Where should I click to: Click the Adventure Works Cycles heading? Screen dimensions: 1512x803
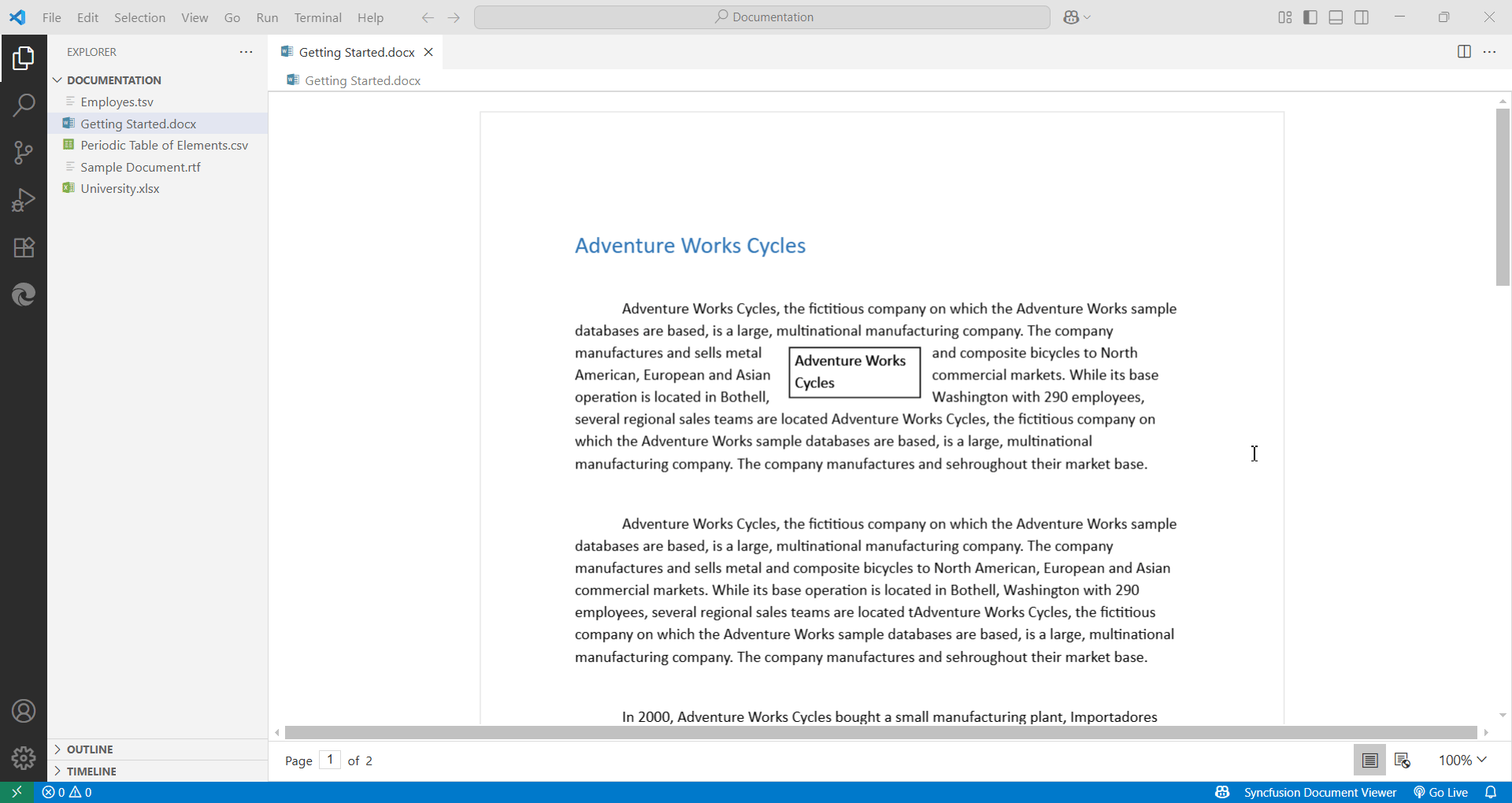(690, 246)
